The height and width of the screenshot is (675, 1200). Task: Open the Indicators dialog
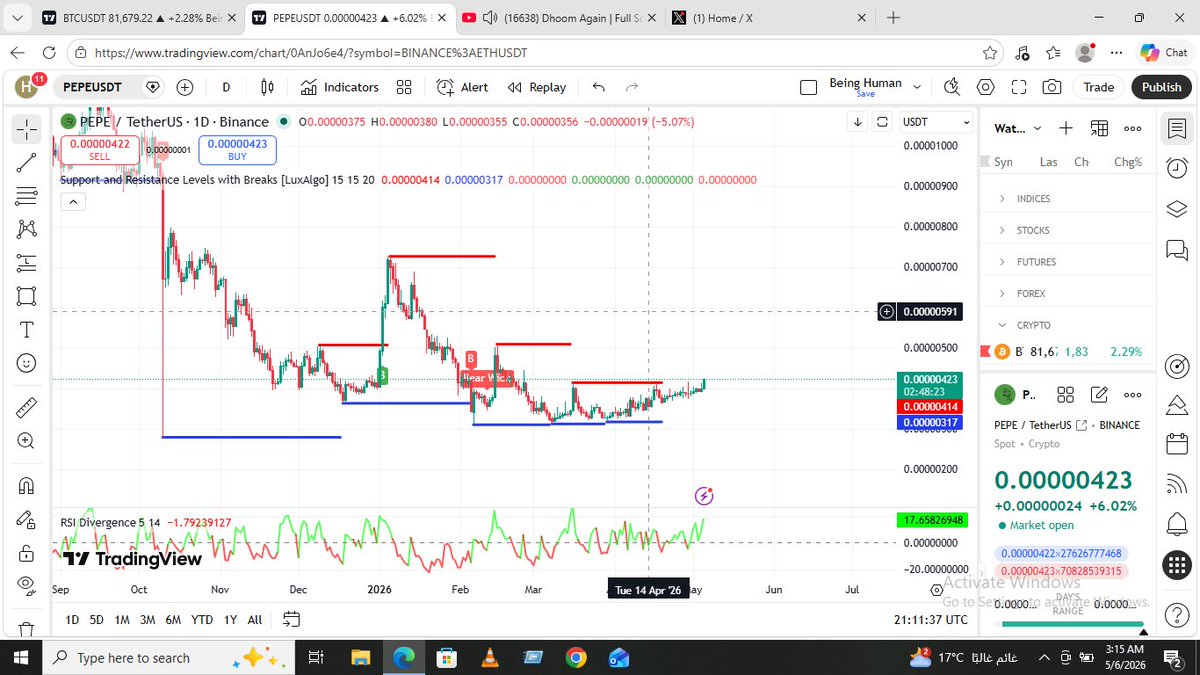coord(339,87)
